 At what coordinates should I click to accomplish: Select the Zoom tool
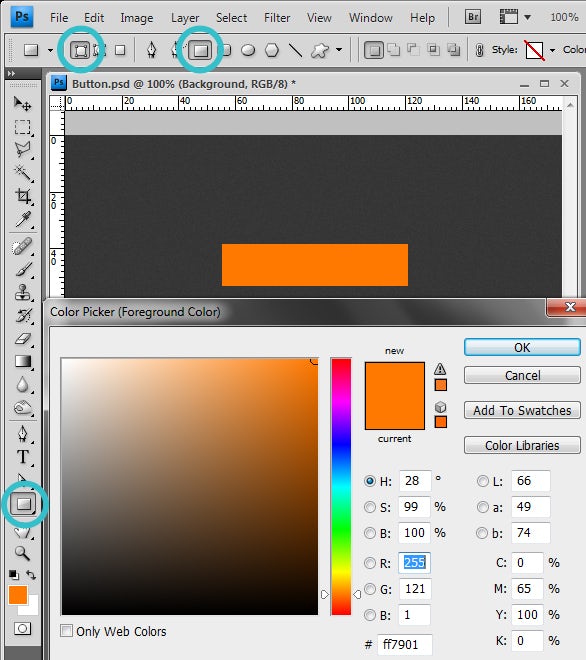point(22,553)
